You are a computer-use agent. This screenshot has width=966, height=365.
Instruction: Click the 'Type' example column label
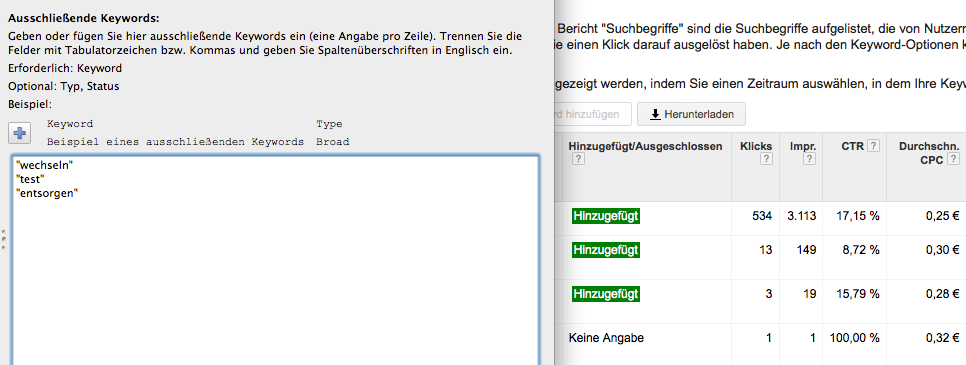pos(329,124)
